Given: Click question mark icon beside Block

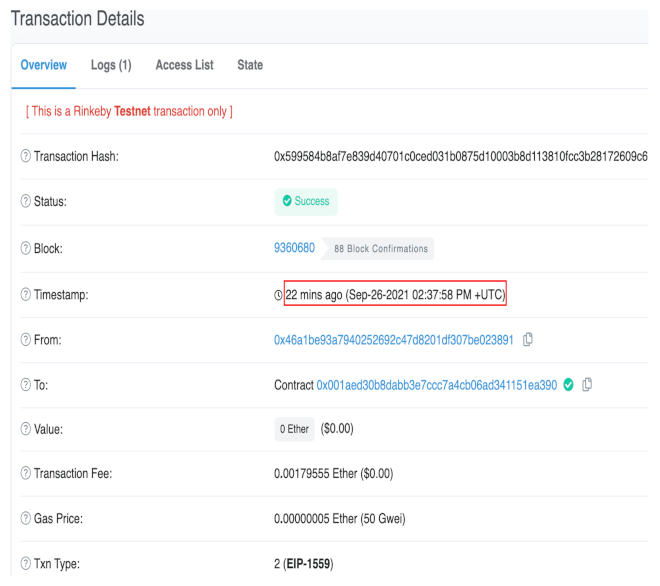Looking at the screenshot, I should [x=25, y=248].
